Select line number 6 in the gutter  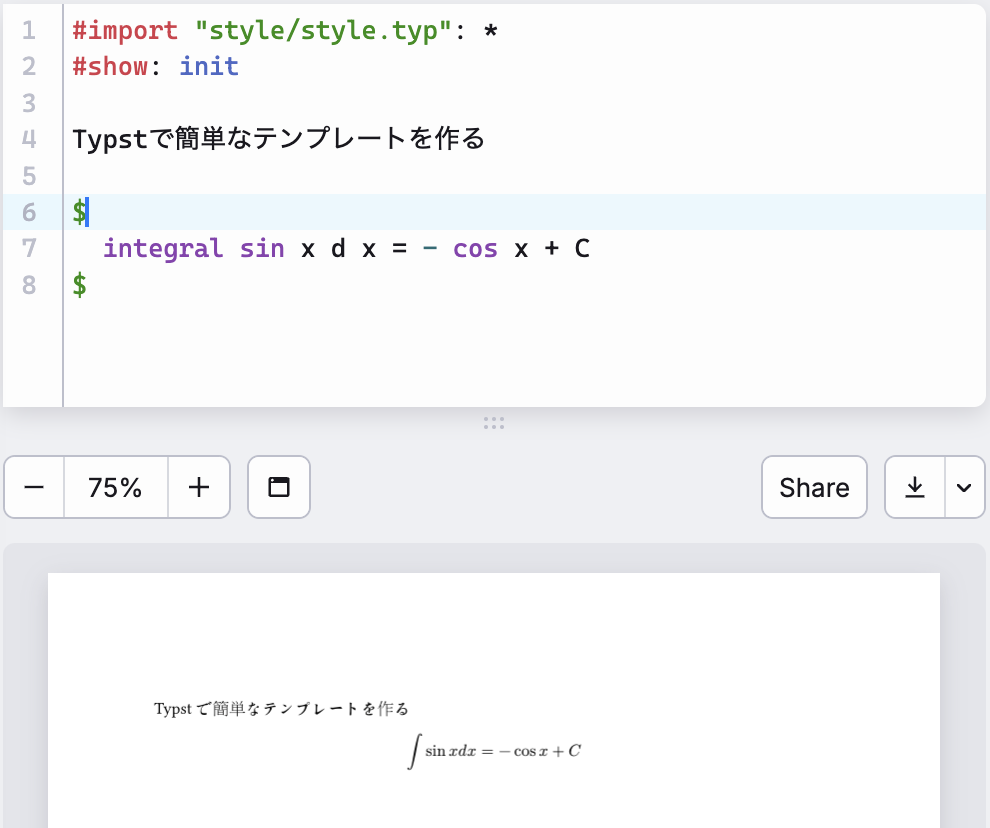[28, 212]
